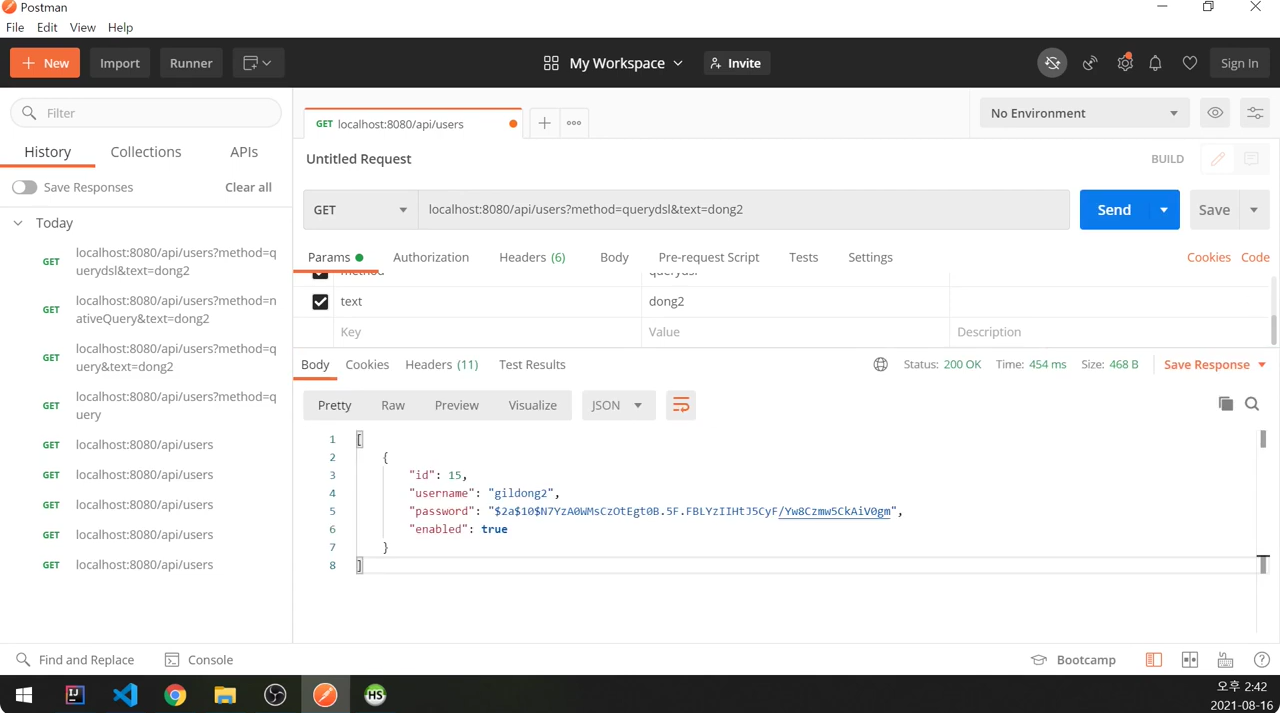Click the pencil edit request name icon
The width and height of the screenshot is (1282, 713).
click(x=1218, y=159)
